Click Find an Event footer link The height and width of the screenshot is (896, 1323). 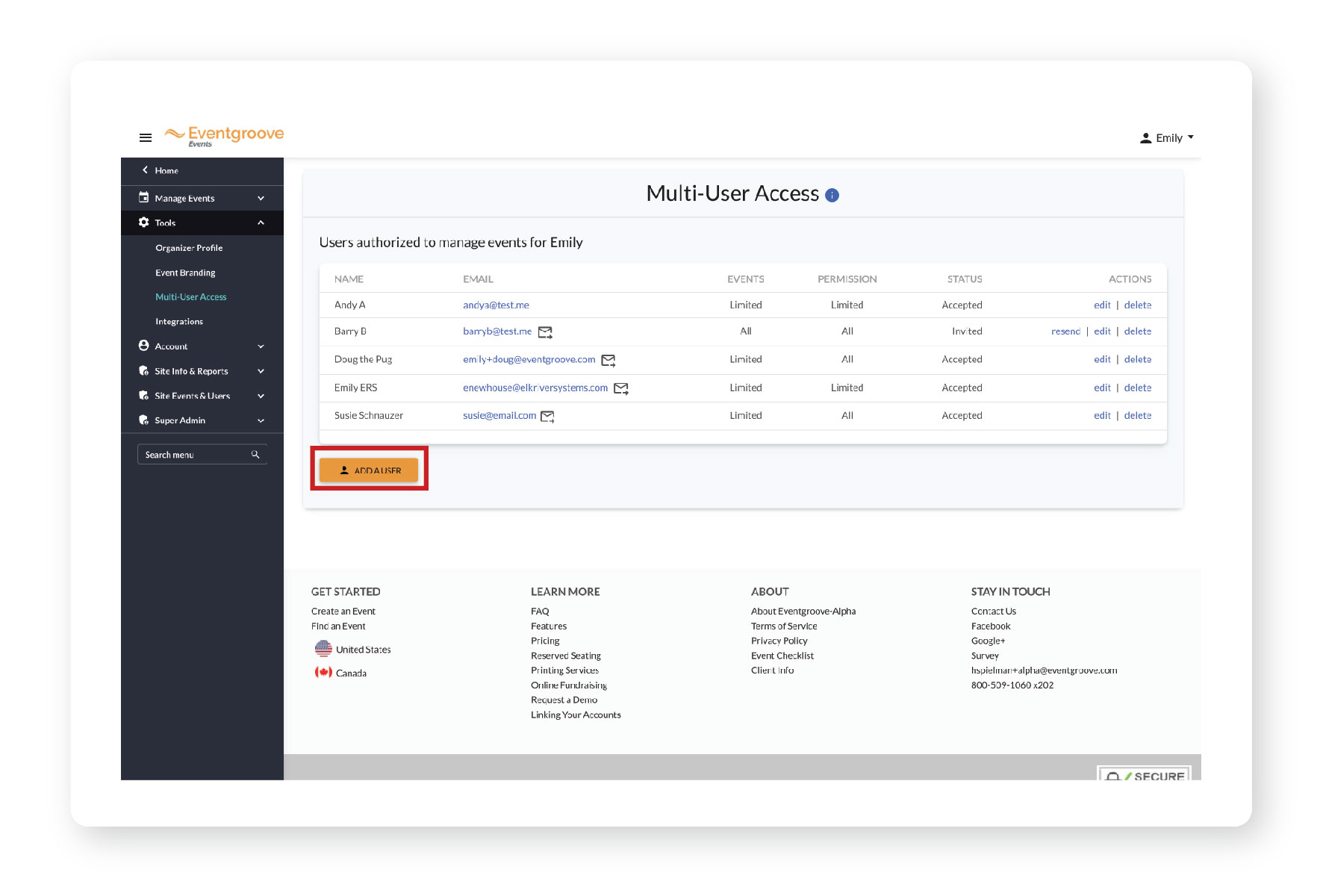click(338, 626)
